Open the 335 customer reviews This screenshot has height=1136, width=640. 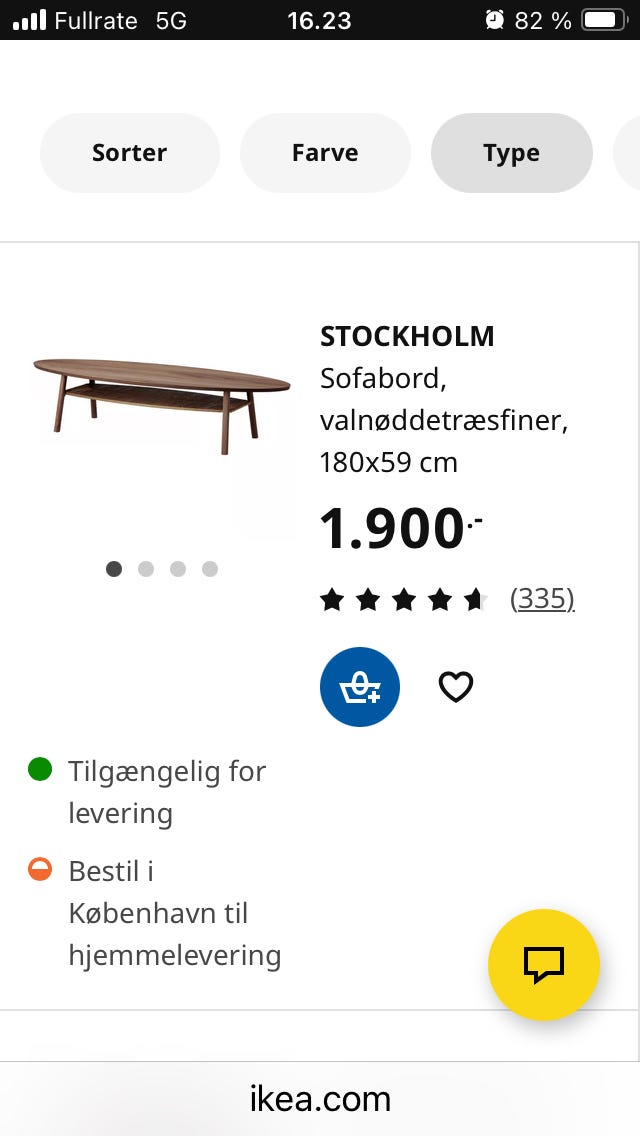pos(543,597)
